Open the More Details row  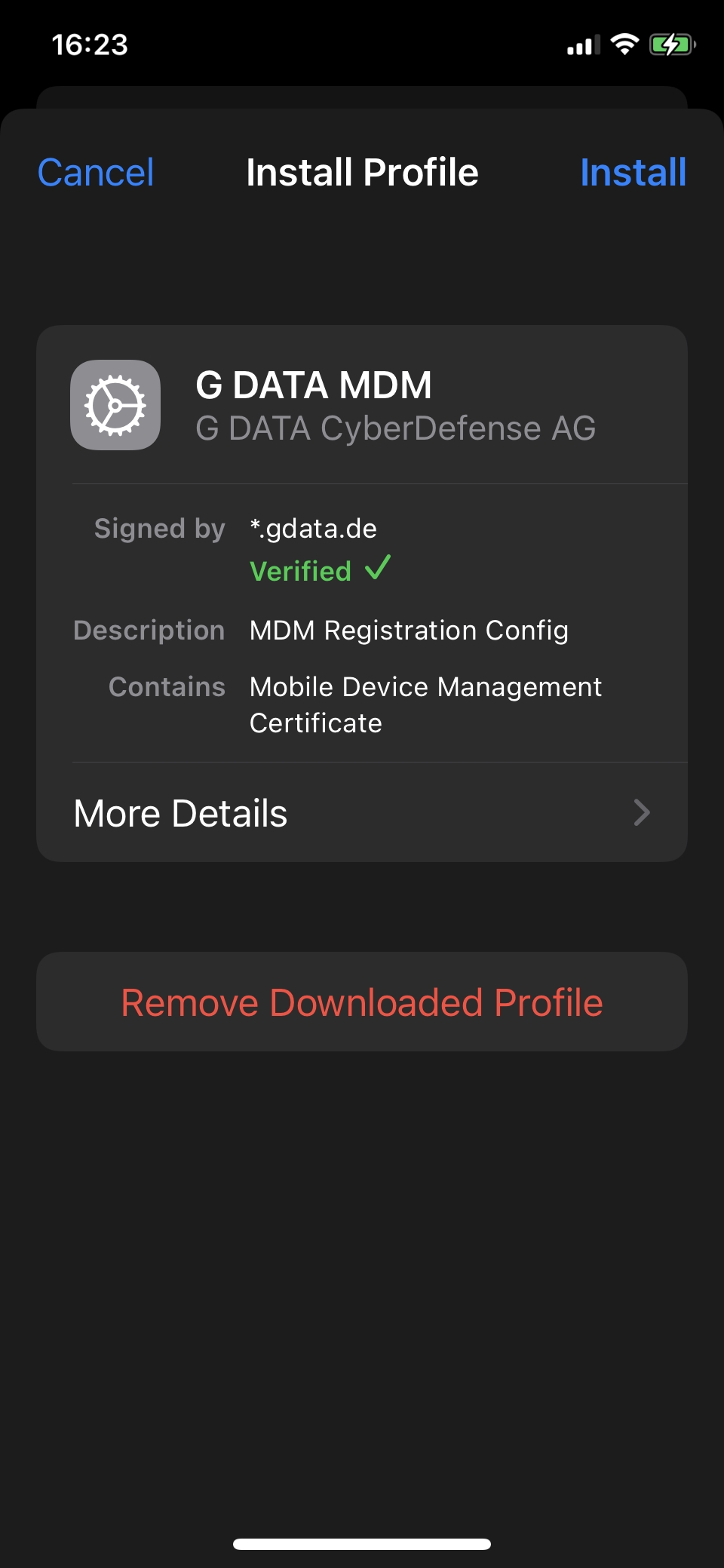pyautogui.click(x=362, y=812)
